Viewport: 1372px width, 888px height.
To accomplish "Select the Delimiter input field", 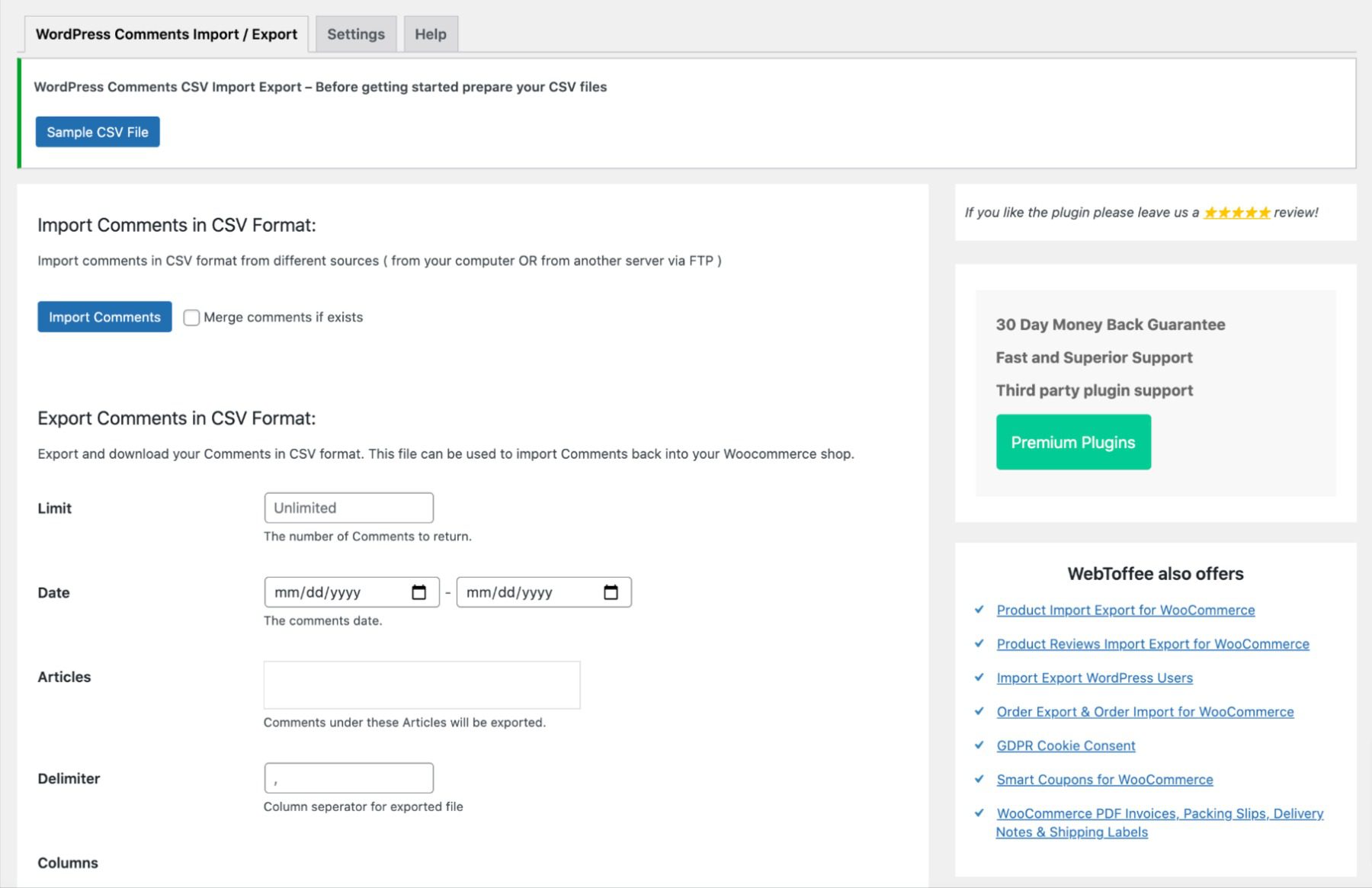I will pos(348,777).
